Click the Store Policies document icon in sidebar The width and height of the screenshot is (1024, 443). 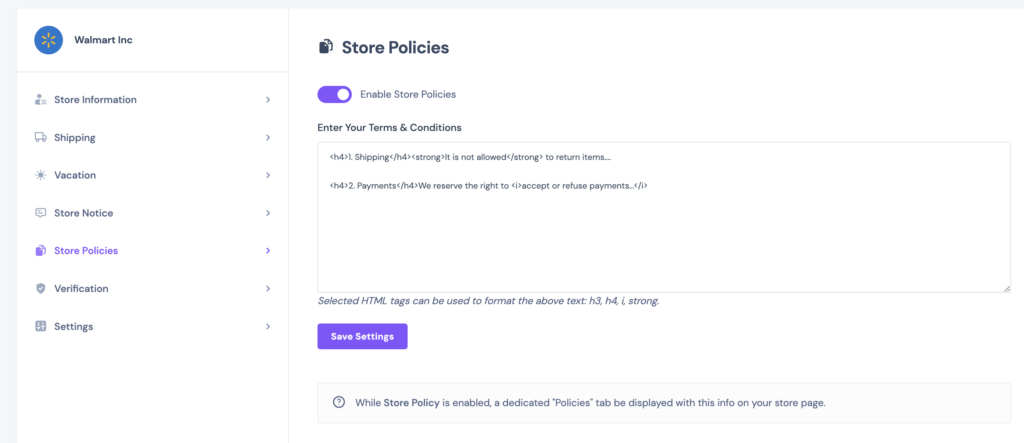click(x=40, y=251)
